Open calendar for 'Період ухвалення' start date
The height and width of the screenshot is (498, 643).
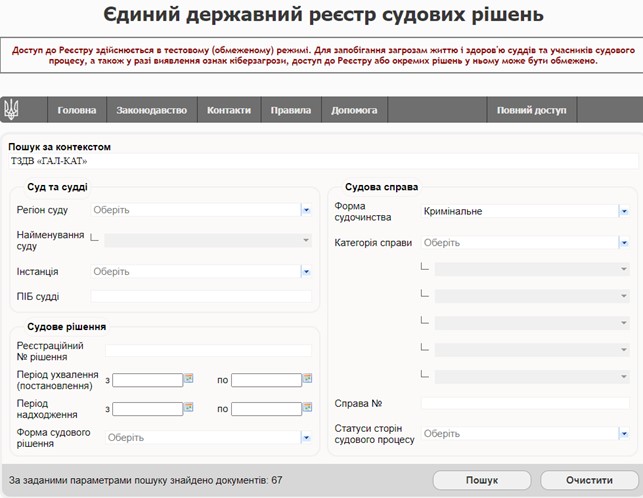(189, 379)
